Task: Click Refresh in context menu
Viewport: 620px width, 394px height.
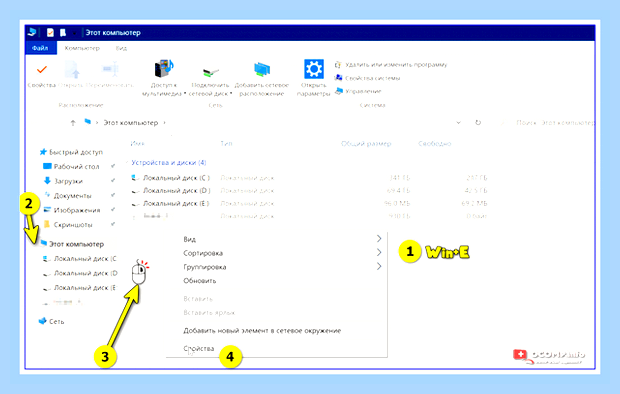Action: pyautogui.click(x=200, y=281)
